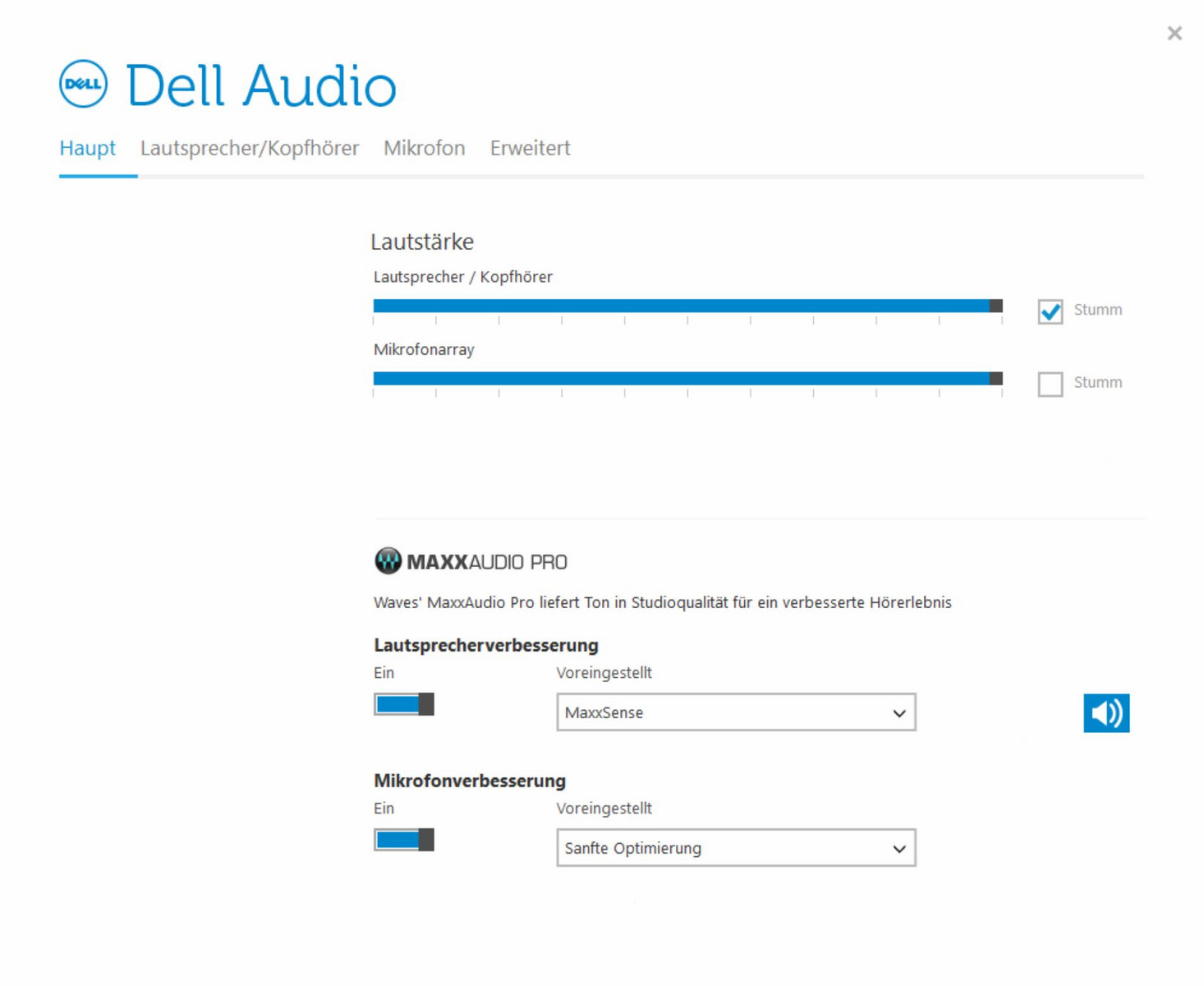Open the MaxxSense preset dropdown
The height and width of the screenshot is (986, 1204).
point(736,712)
